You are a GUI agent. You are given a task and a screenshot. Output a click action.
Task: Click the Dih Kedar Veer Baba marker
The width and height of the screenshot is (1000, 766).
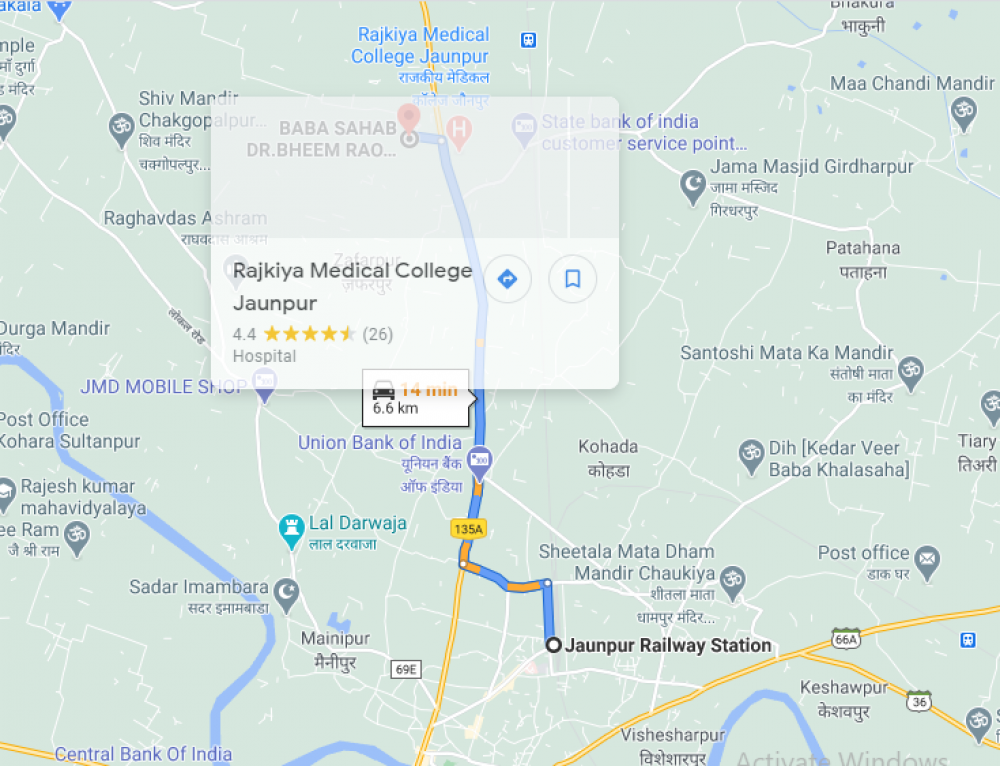coord(751,457)
